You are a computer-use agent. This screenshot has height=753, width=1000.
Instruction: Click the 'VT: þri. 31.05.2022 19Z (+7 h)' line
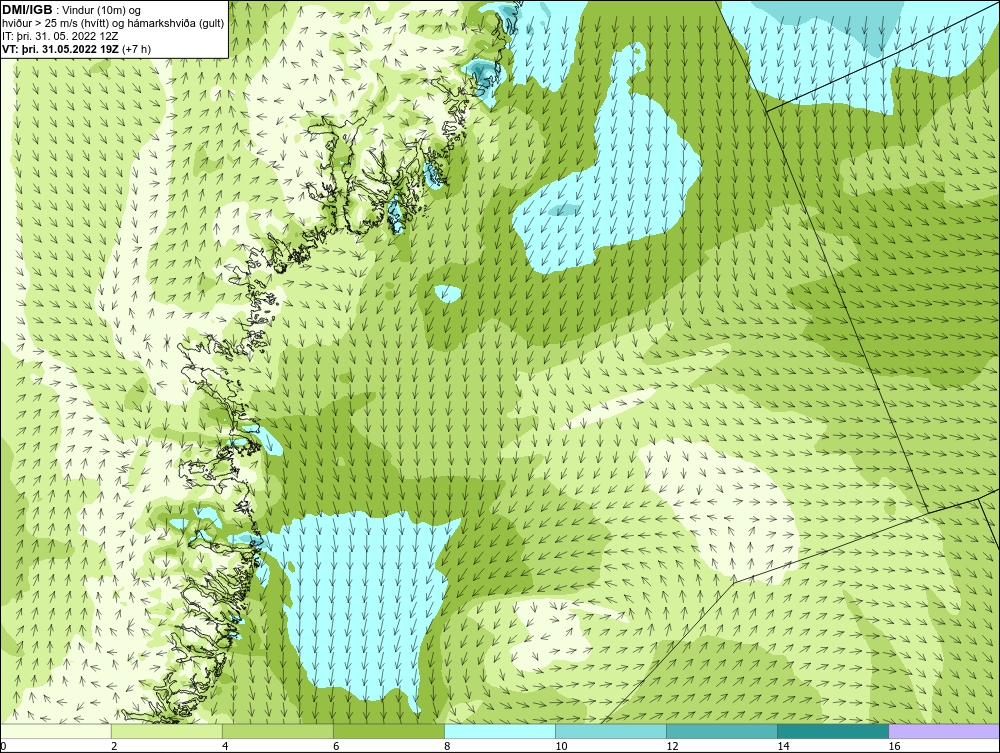click(x=77, y=49)
